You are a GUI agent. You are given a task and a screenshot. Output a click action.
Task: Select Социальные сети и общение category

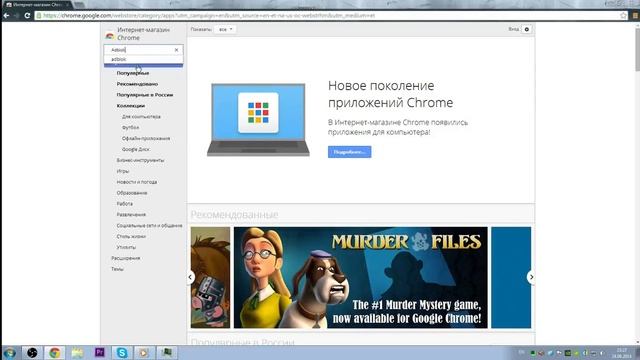click(x=149, y=225)
